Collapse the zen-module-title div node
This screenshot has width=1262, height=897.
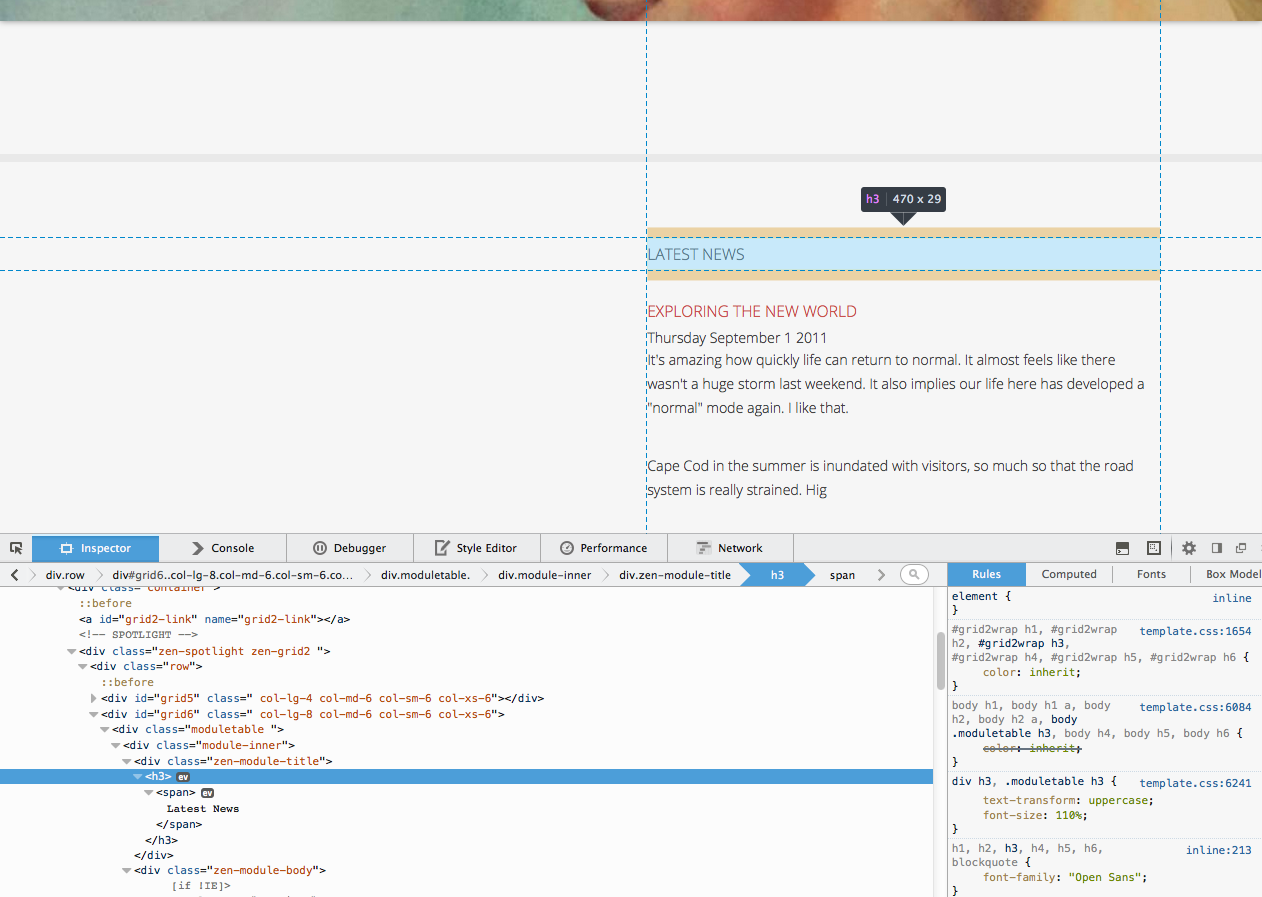click(127, 761)
